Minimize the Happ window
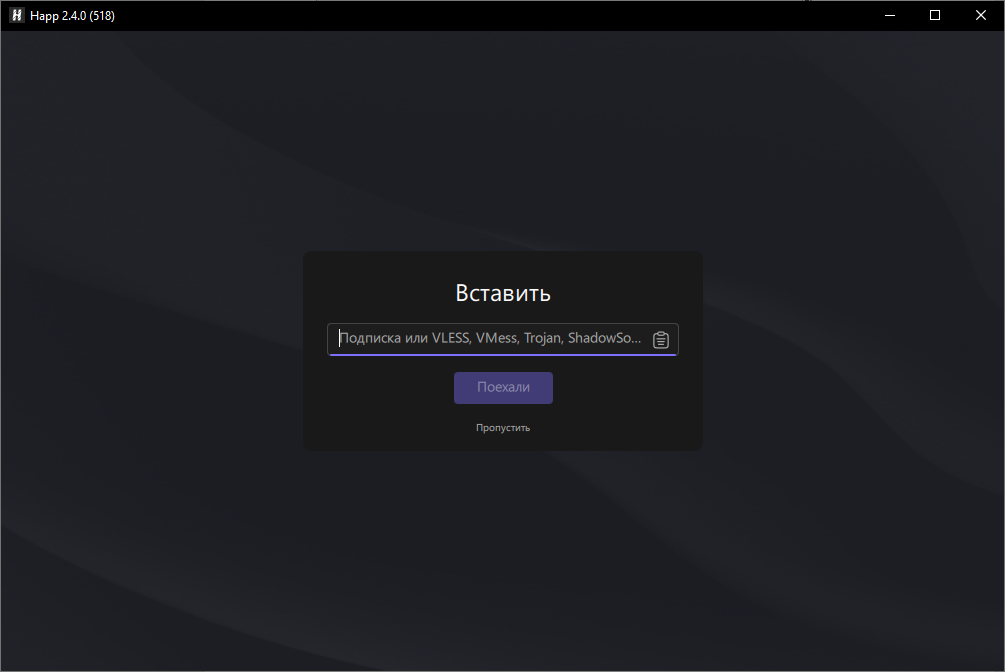The height and width of the screenshot is (672, 1005). [x=889, y=15]
